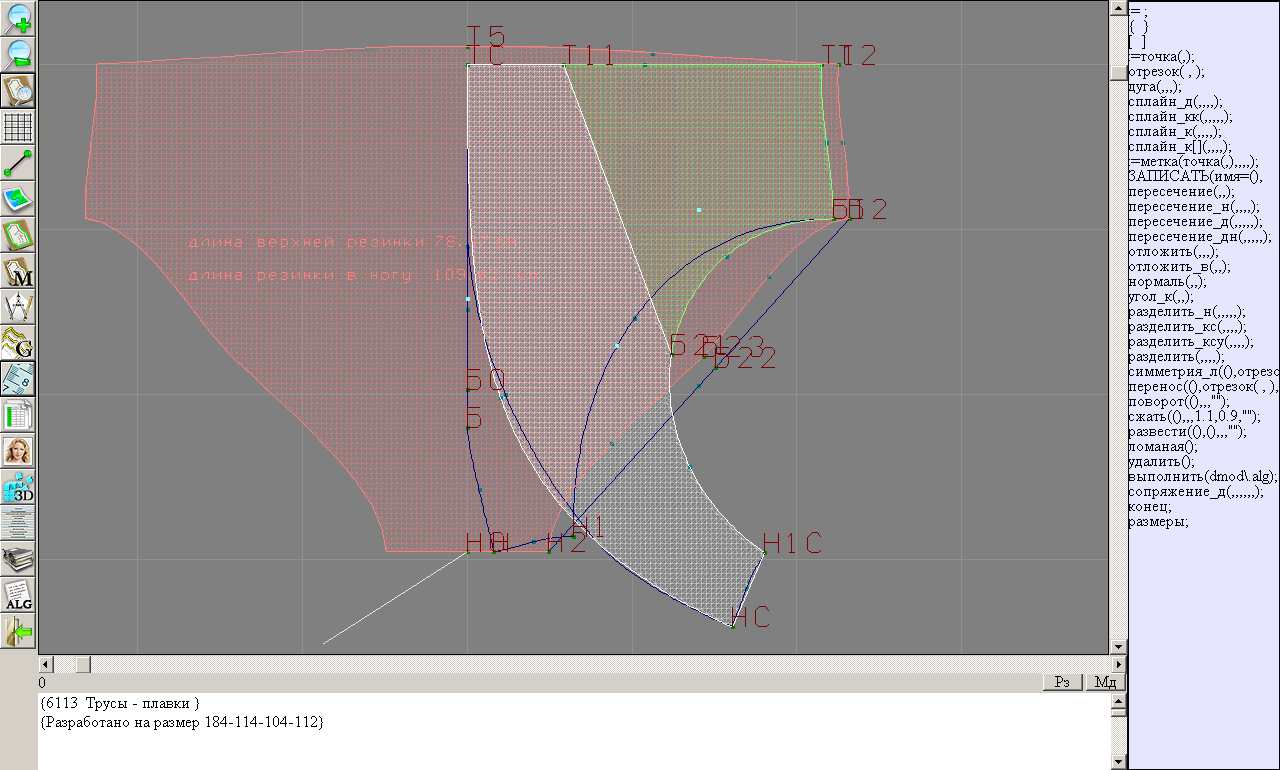Open the pattern with M icon
1280x770 pixels.
pos(19,271)
